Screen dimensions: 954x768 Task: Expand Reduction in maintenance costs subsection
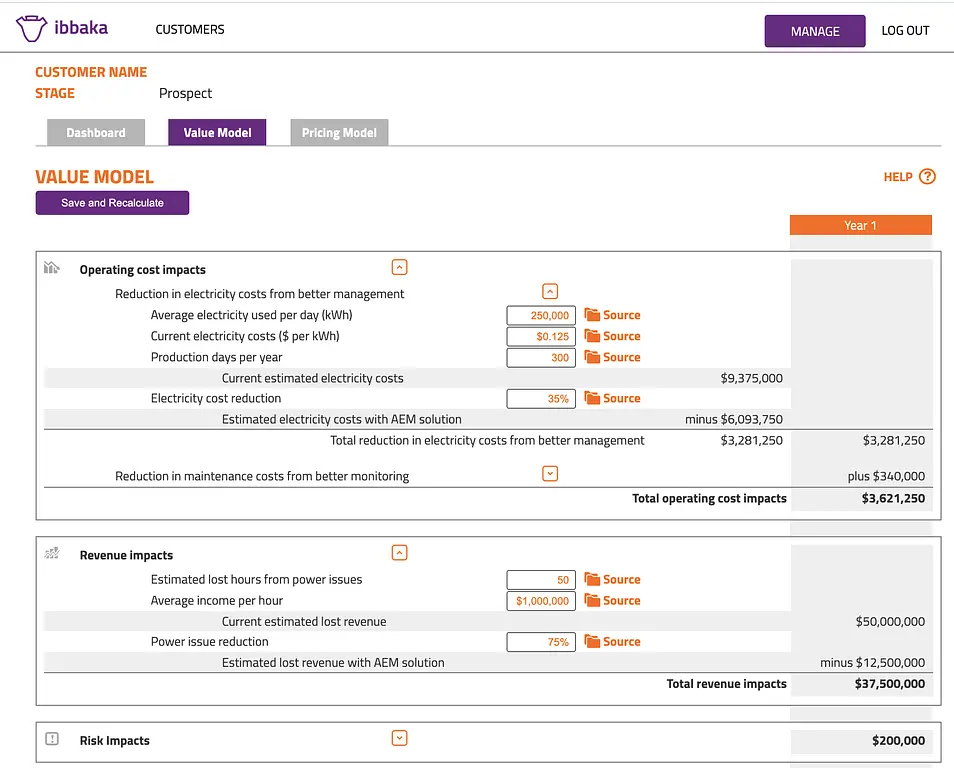[x=550, y=473]
